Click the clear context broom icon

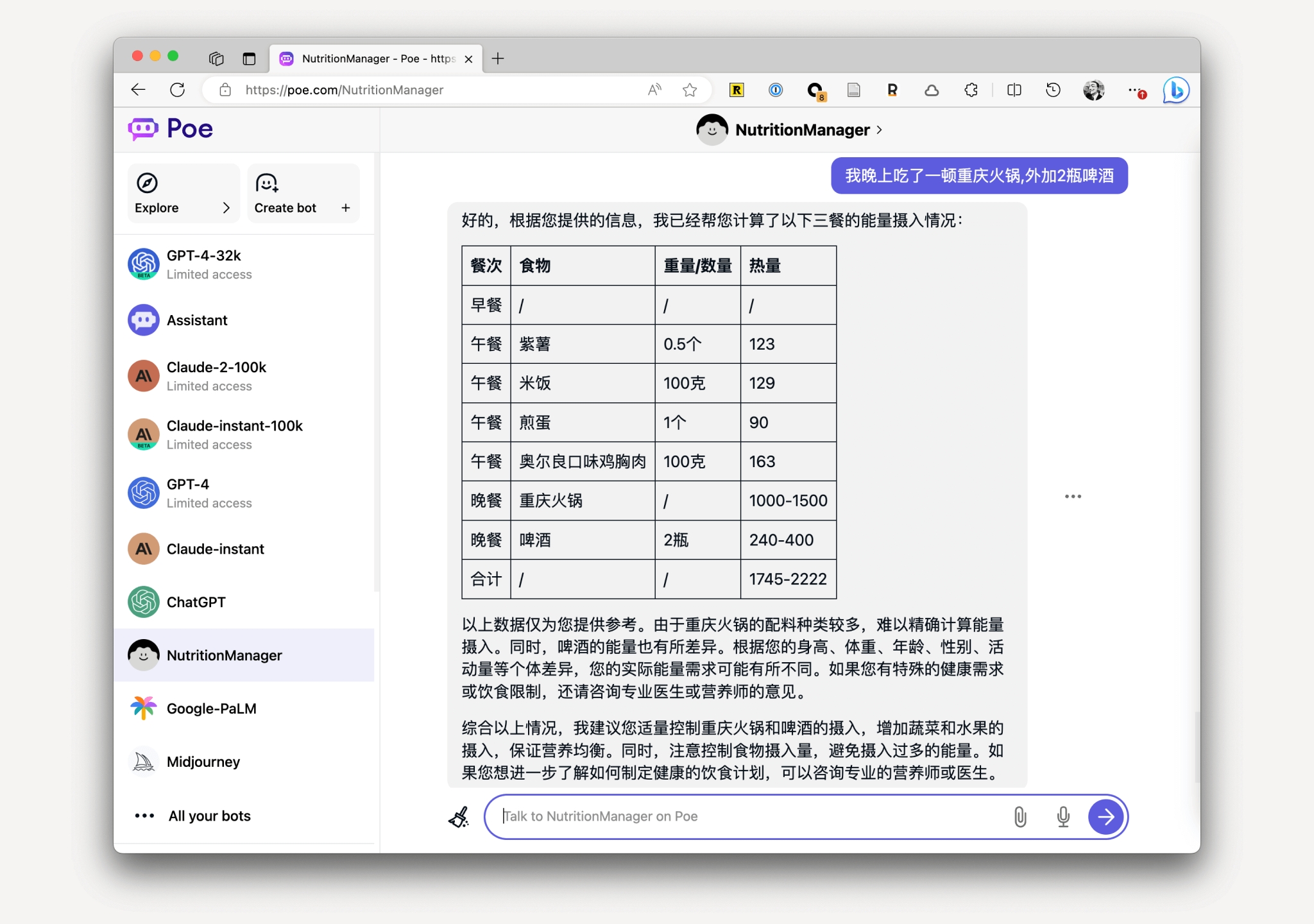pos(459,817)
